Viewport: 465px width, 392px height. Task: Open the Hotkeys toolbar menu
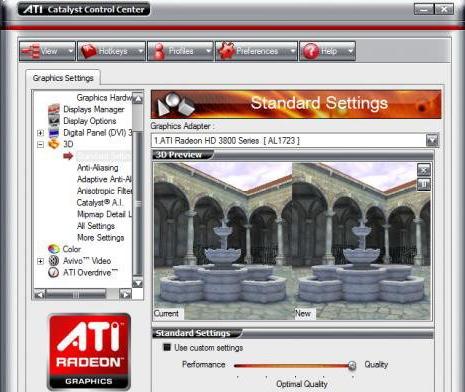point(111,51)
